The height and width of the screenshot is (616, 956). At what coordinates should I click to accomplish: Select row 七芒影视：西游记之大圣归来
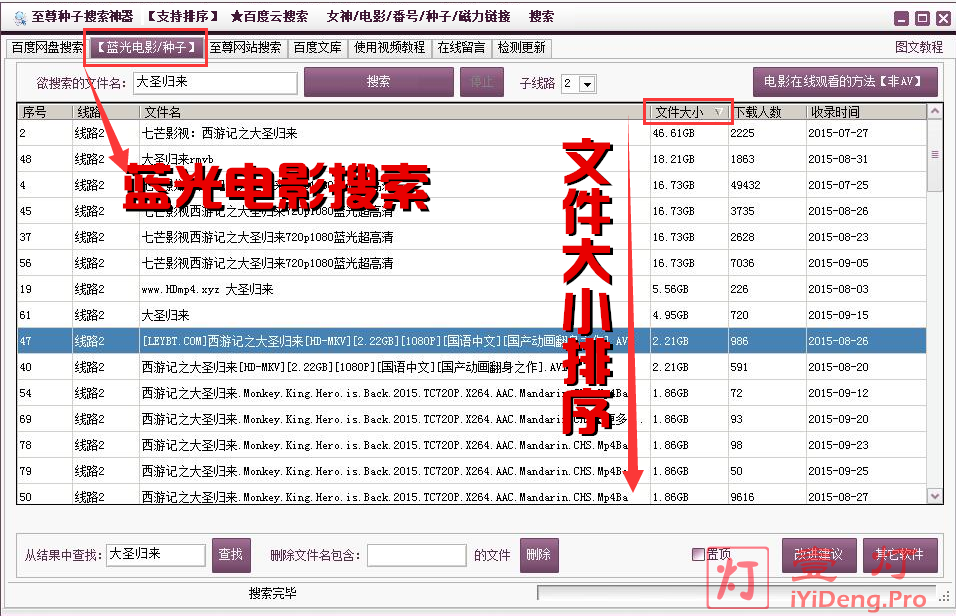472,133
